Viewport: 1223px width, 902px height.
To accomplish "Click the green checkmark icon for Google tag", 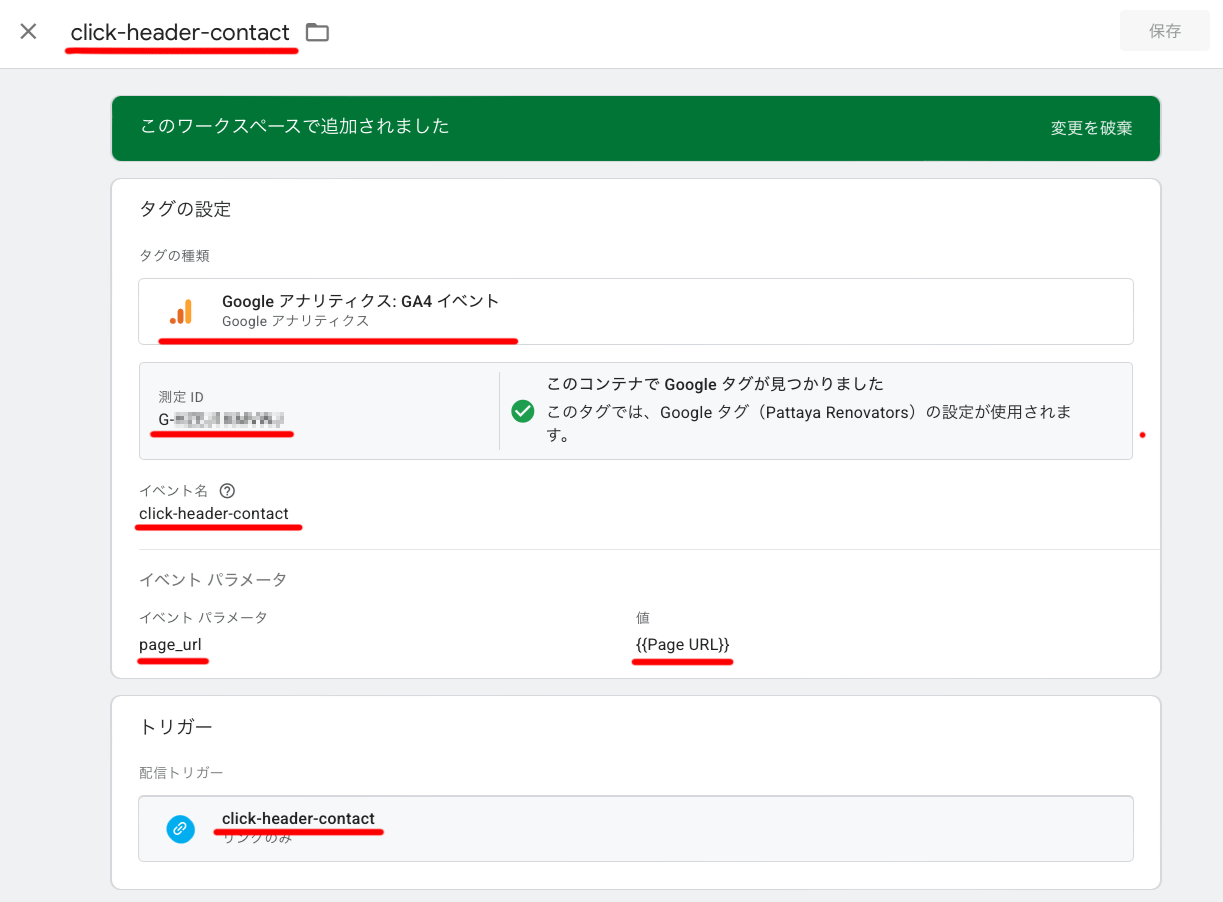I will click(x=522, y=411).
